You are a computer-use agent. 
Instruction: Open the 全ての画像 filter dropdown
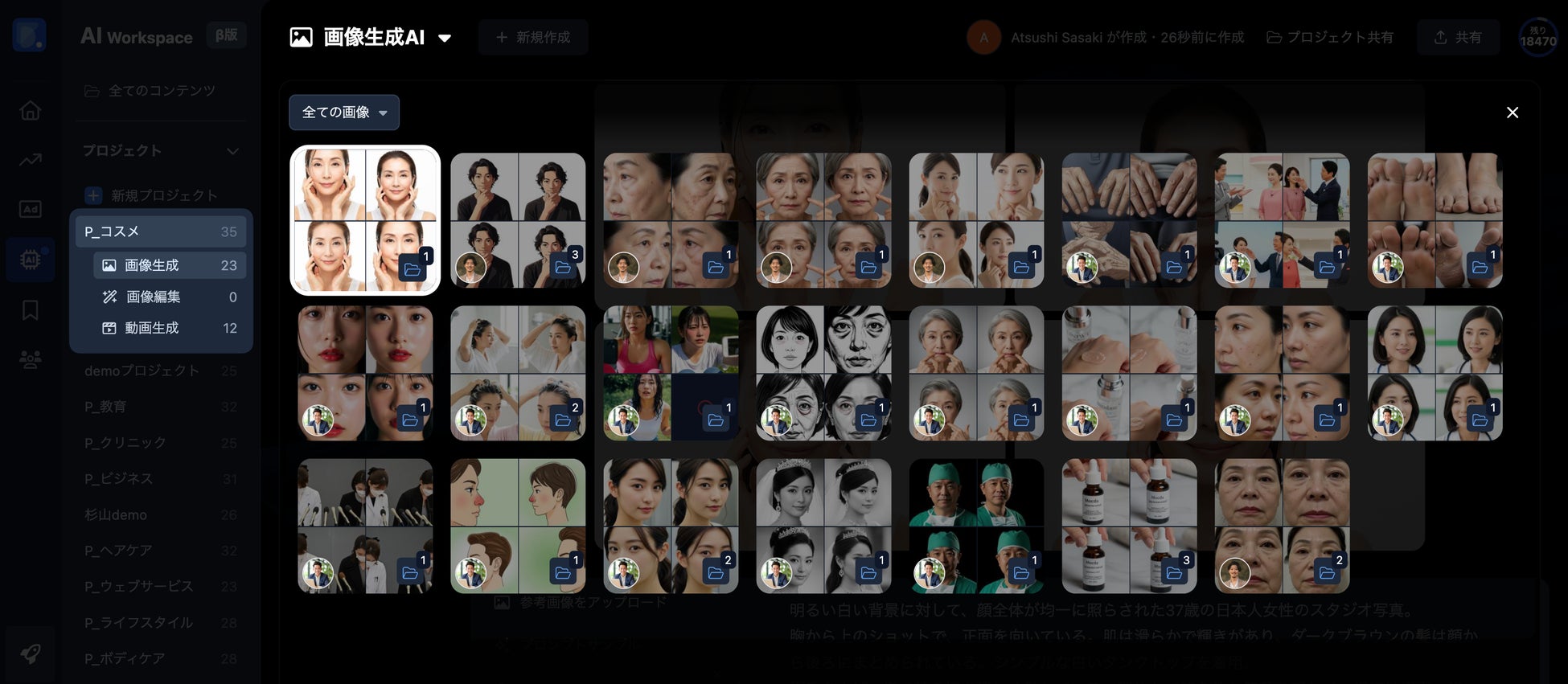point(344,113)
